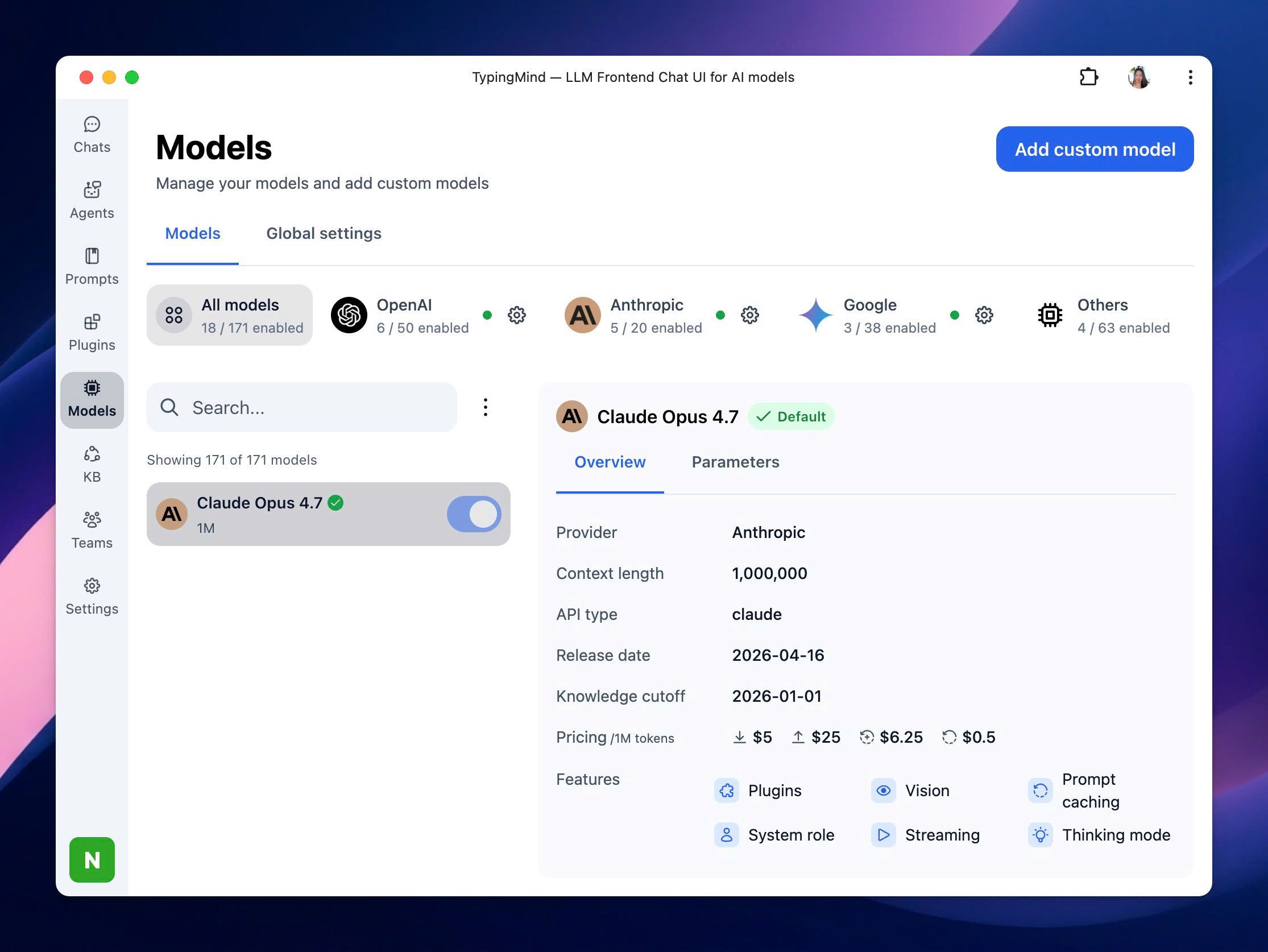Viewport: 1268px width, 952px height.
Task: Filter by Anthropic provider logo
Action: tap(582, 315)
